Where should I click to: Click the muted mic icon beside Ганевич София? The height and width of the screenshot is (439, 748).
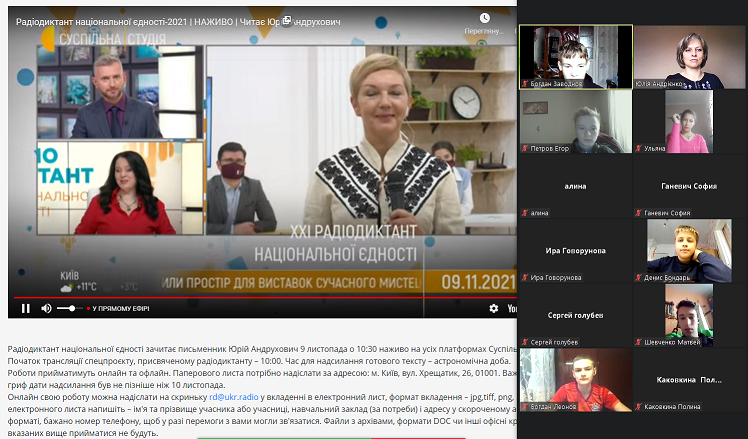click(639, 213)
